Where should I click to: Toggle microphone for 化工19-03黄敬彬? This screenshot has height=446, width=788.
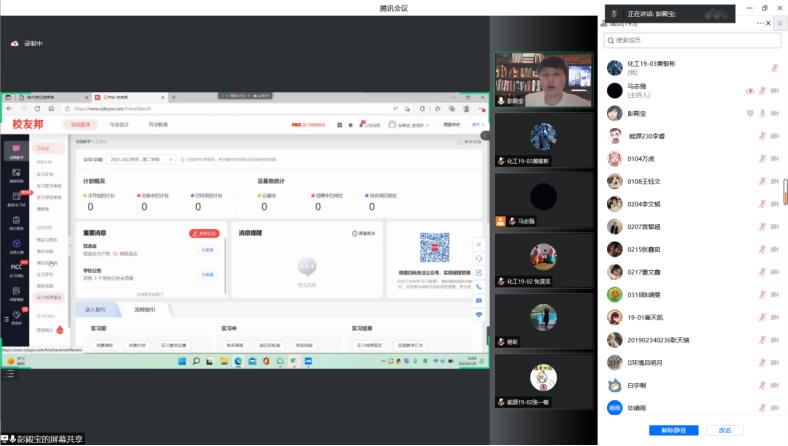775,68
